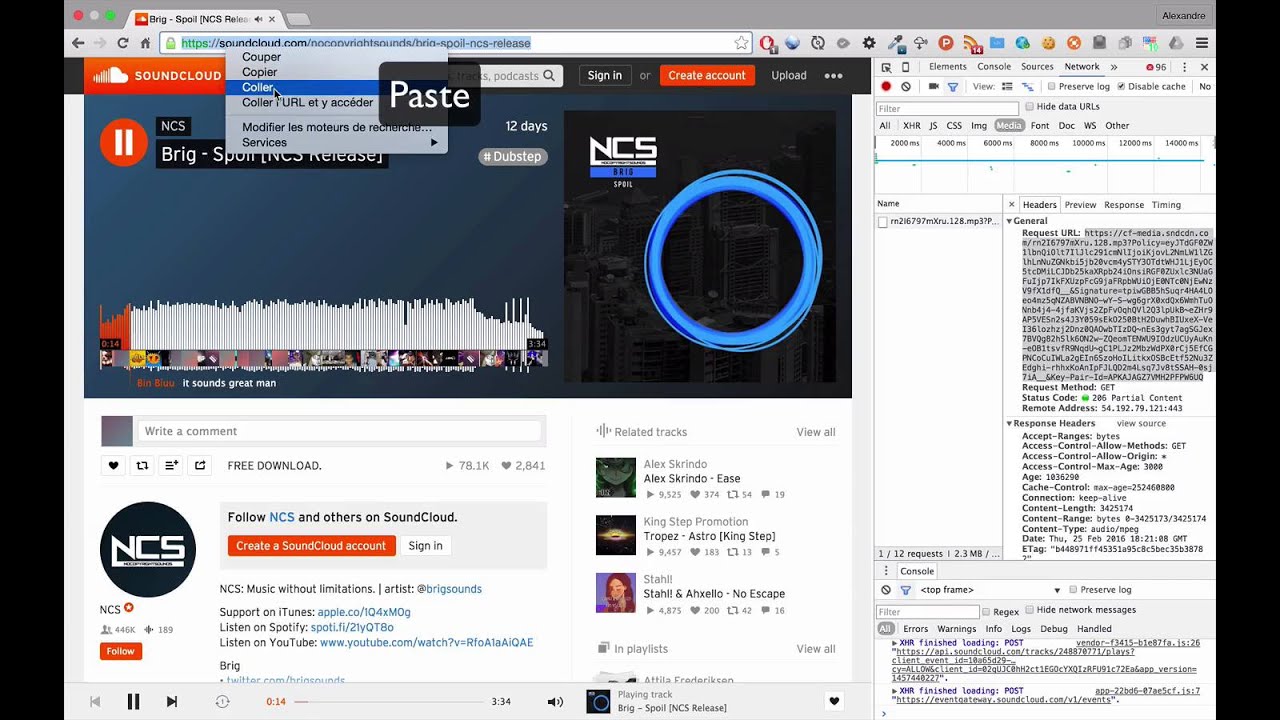
Task: Clear the console with the block icon
Action: click(x=886, y=590)
